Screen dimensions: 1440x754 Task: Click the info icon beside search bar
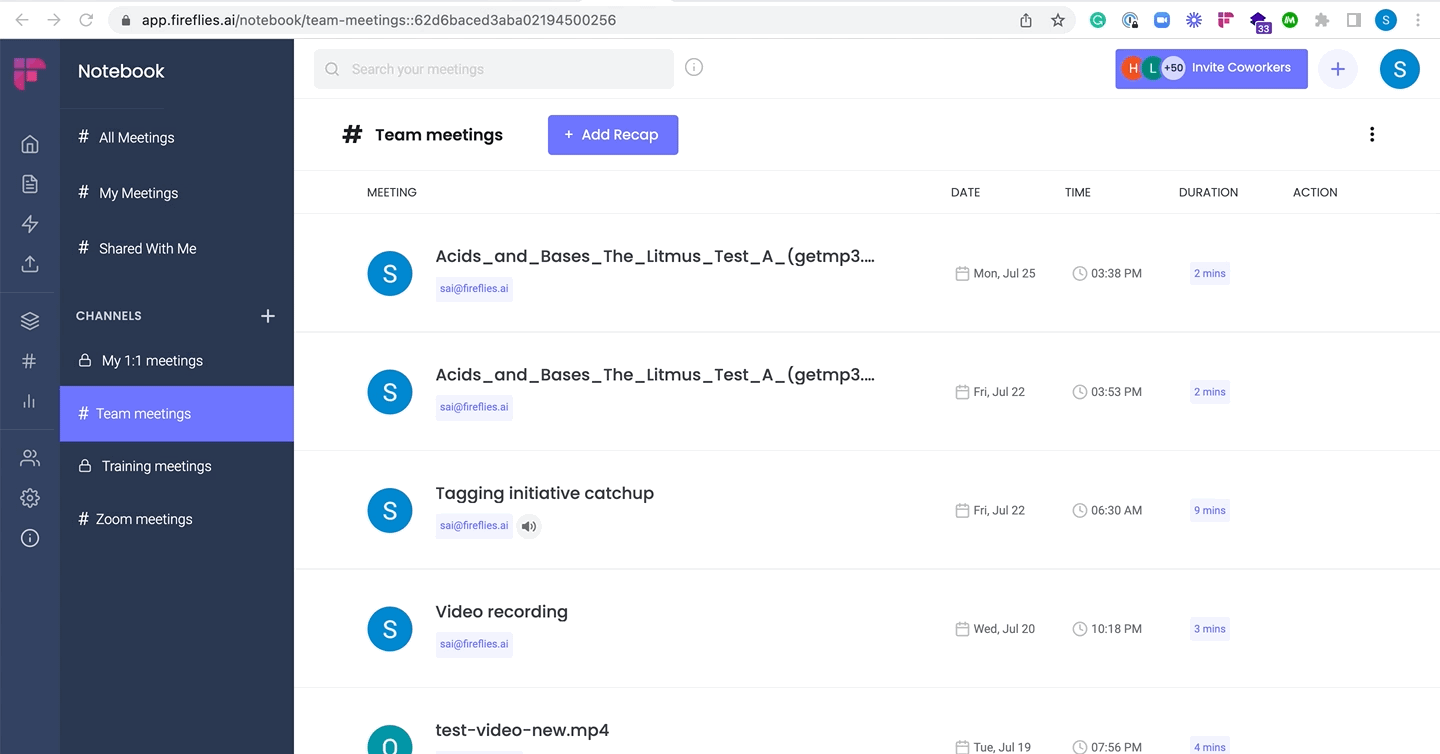694,67
